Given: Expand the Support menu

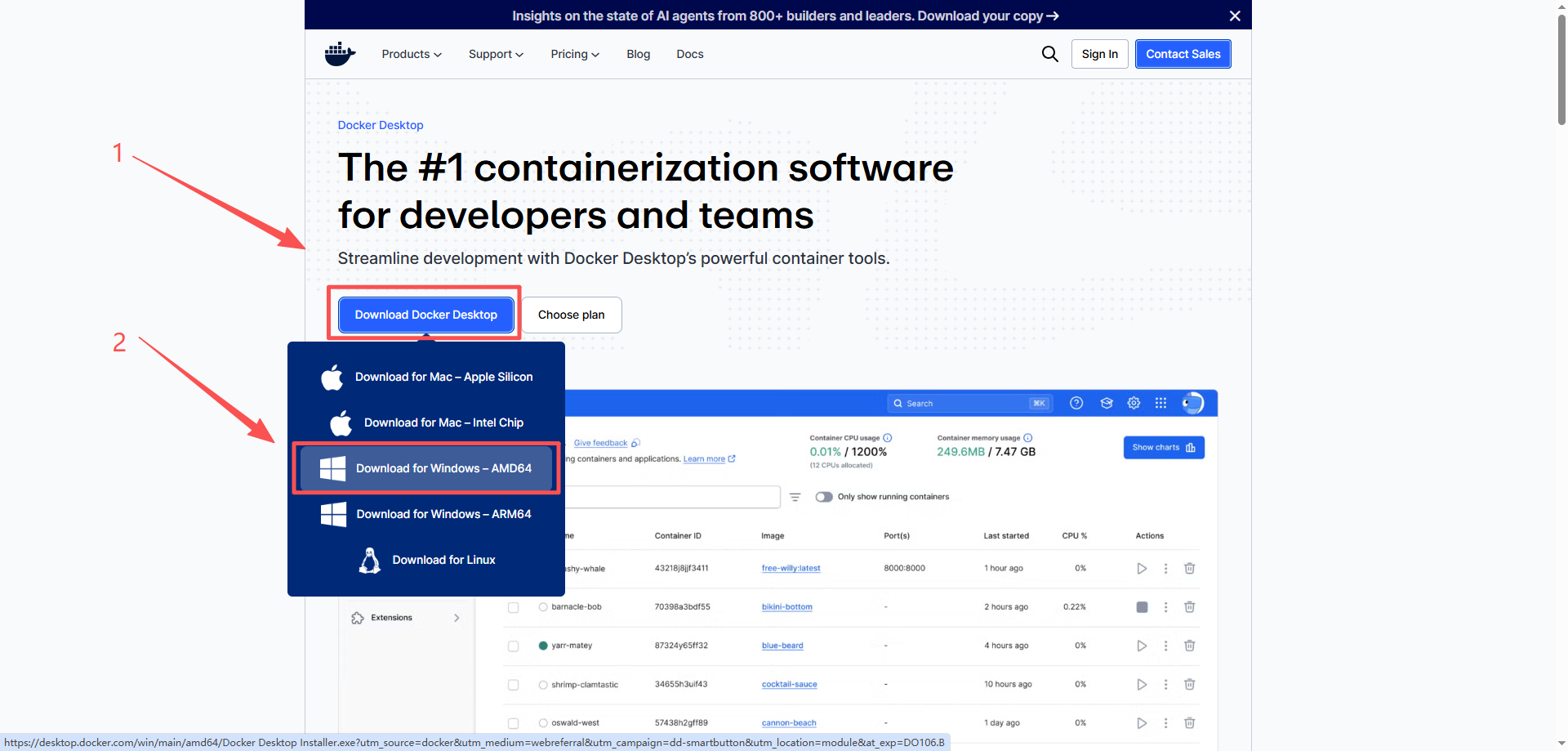Looking at the screenshot, I should click(x=496, y=54).
